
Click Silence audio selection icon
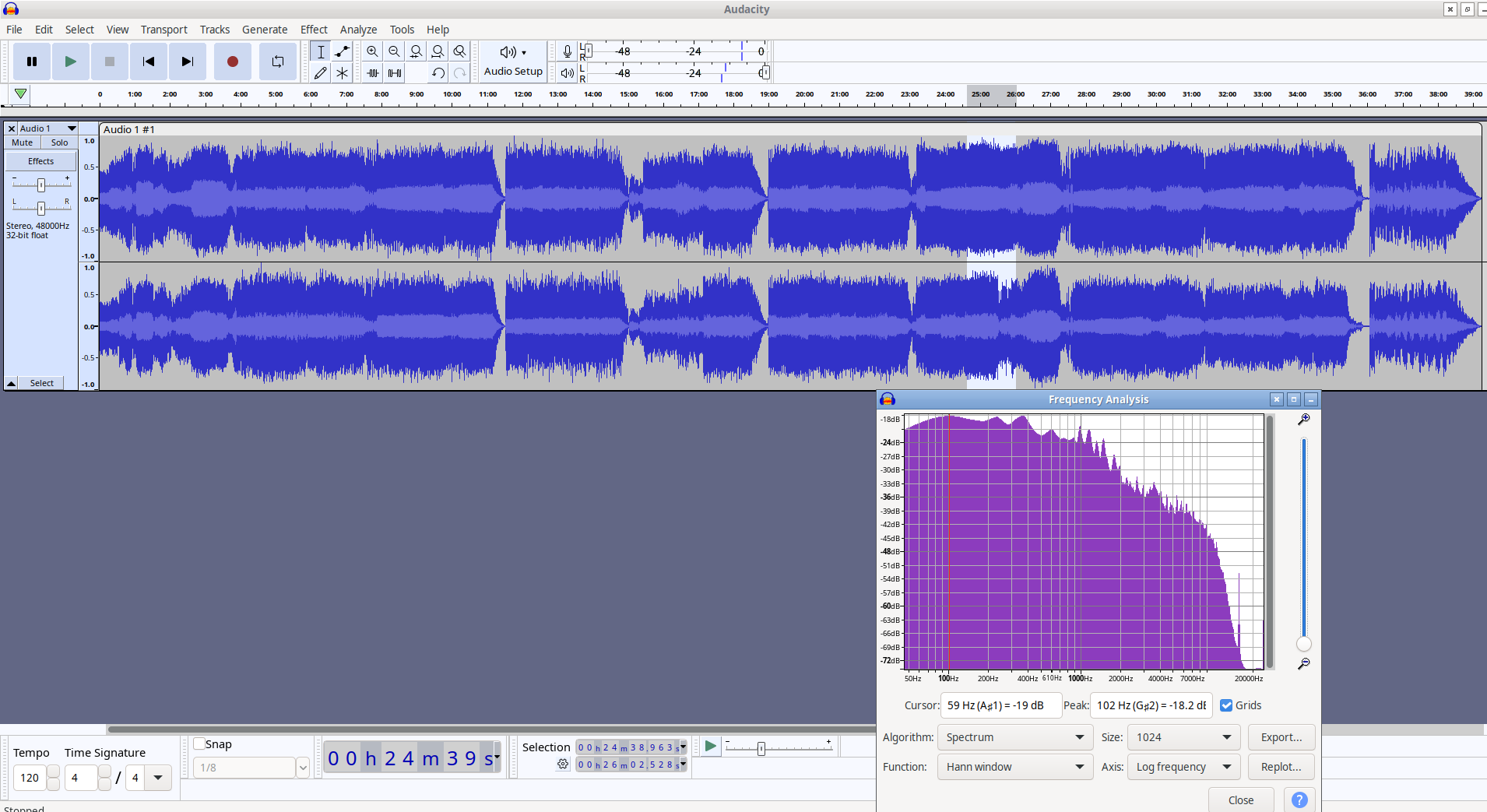click(395, 73)
